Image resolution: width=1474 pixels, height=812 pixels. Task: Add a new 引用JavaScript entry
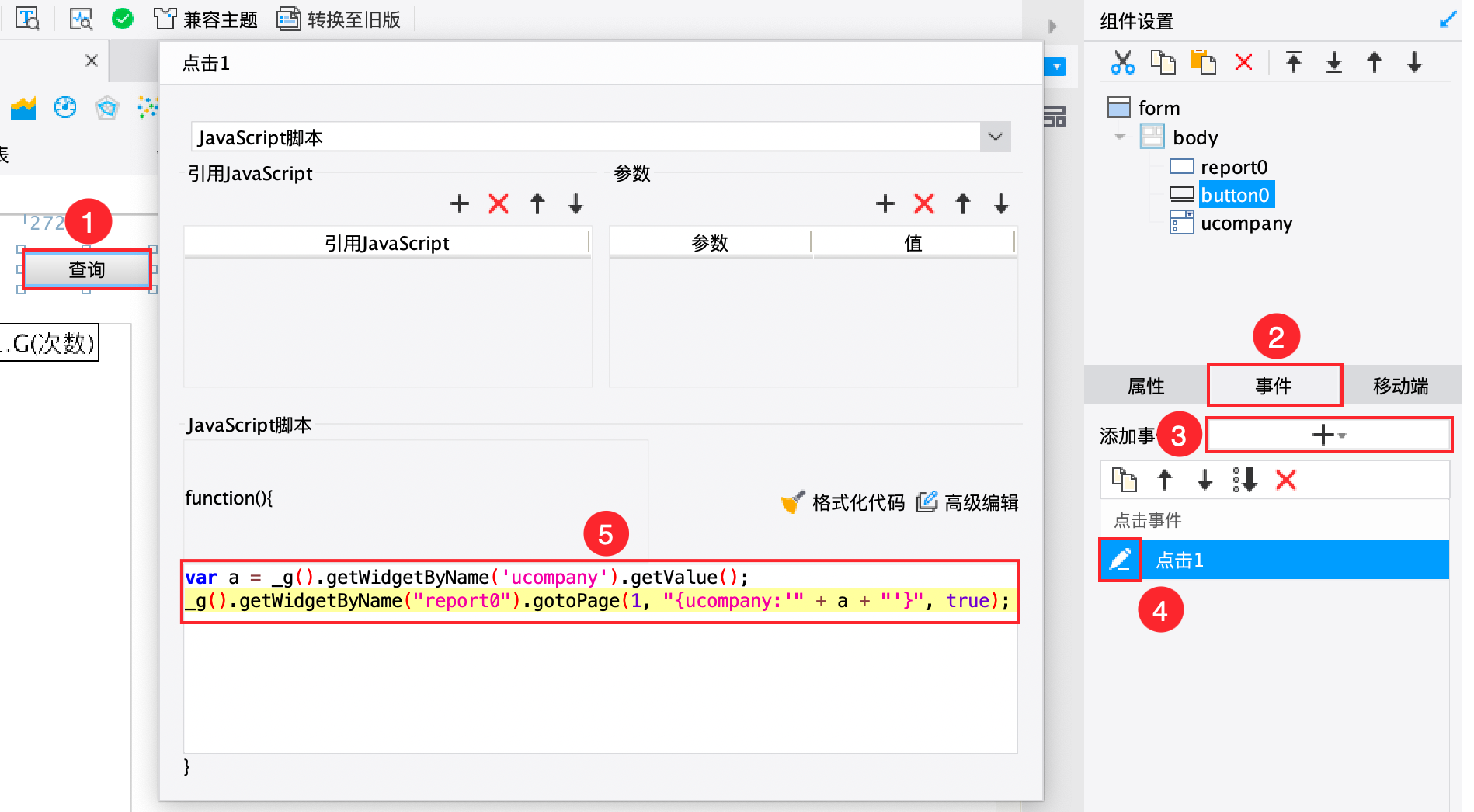click(460, 203)
